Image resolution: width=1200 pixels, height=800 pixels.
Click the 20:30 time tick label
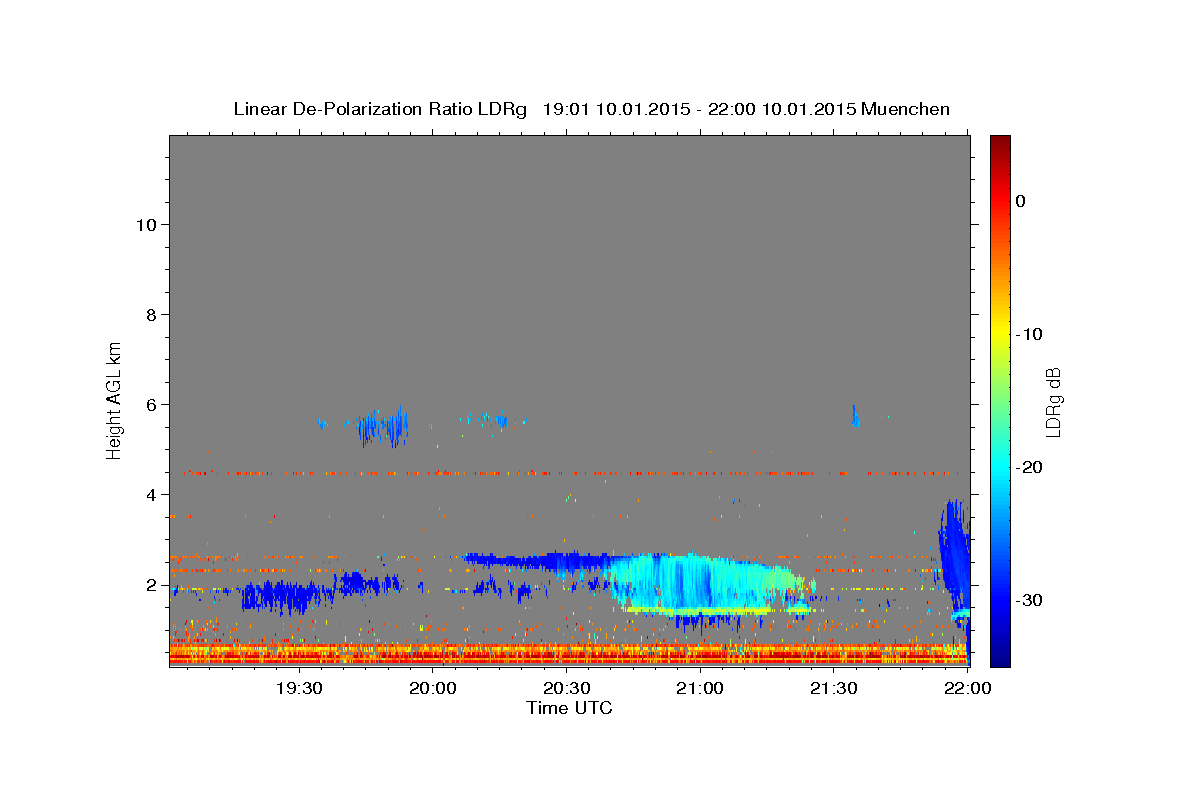coord(567,688)
